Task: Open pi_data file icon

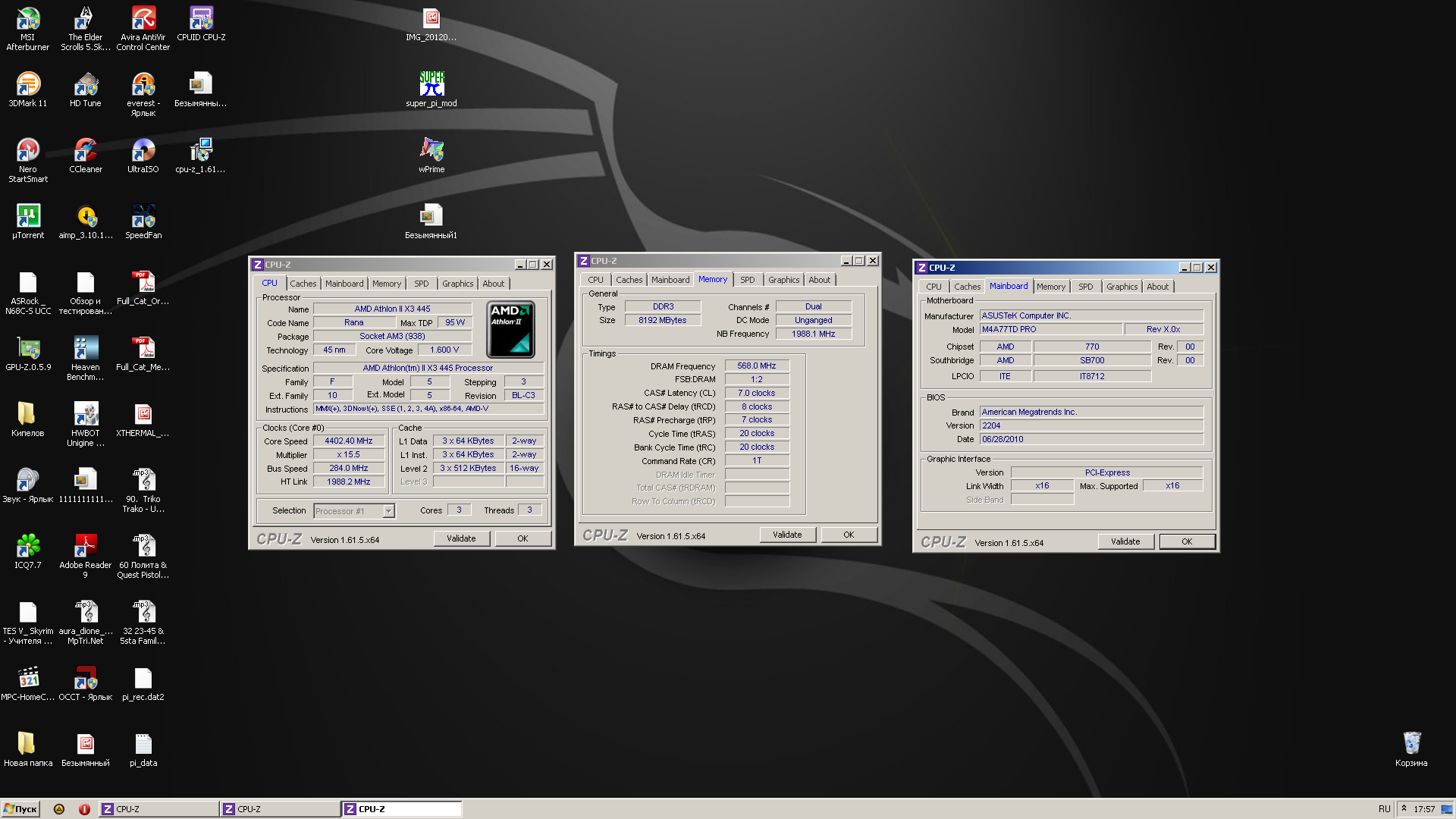Action: (143, 749)
